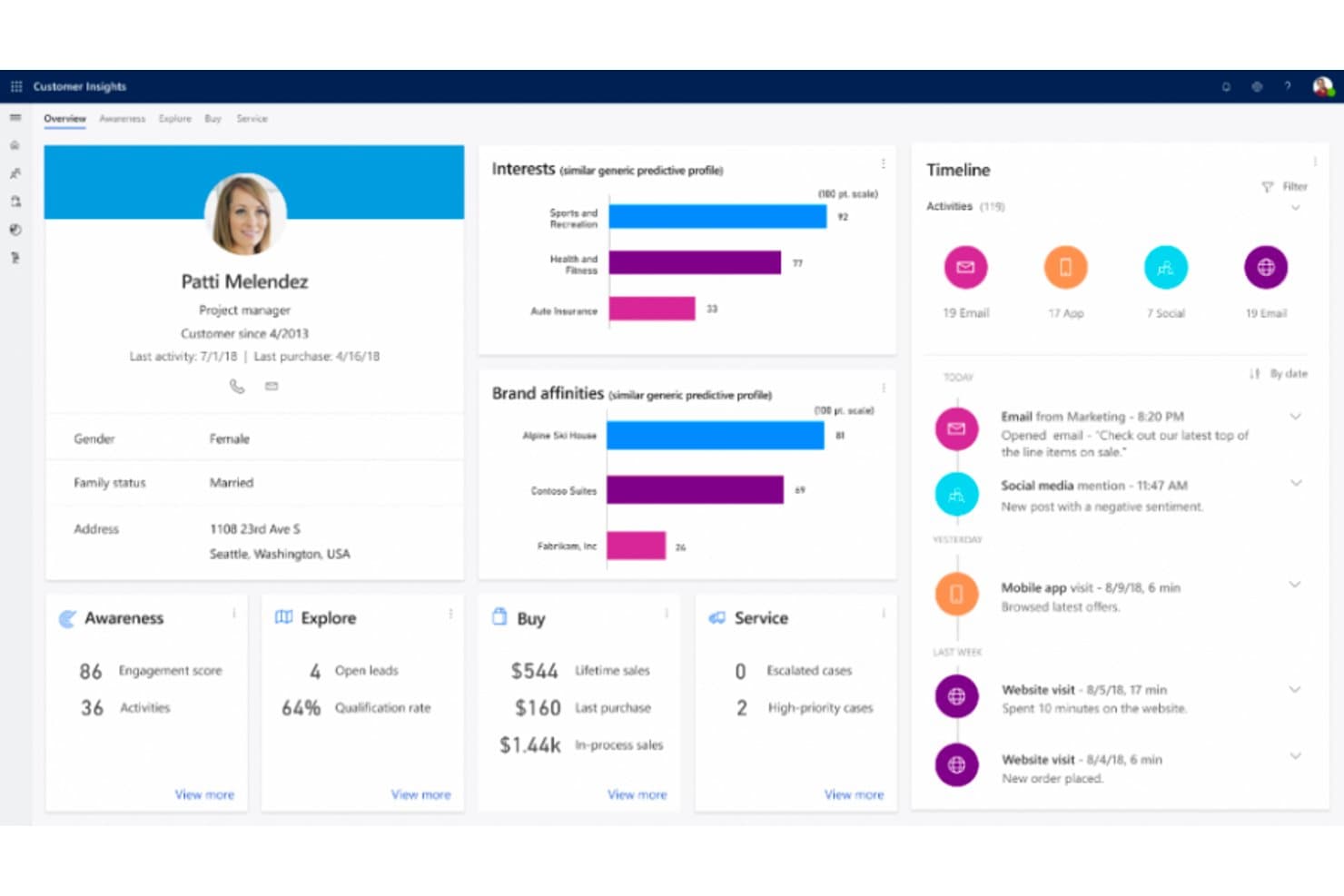Viewport: 1344px width, 896px height.
Task: Filter timeline by the 17 App icon
Action: (1066, 267)
